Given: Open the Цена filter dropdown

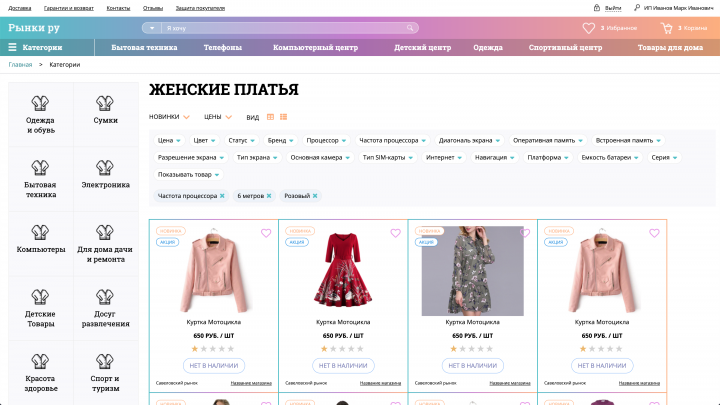Looking at the screenshot, I should [169, 141].
